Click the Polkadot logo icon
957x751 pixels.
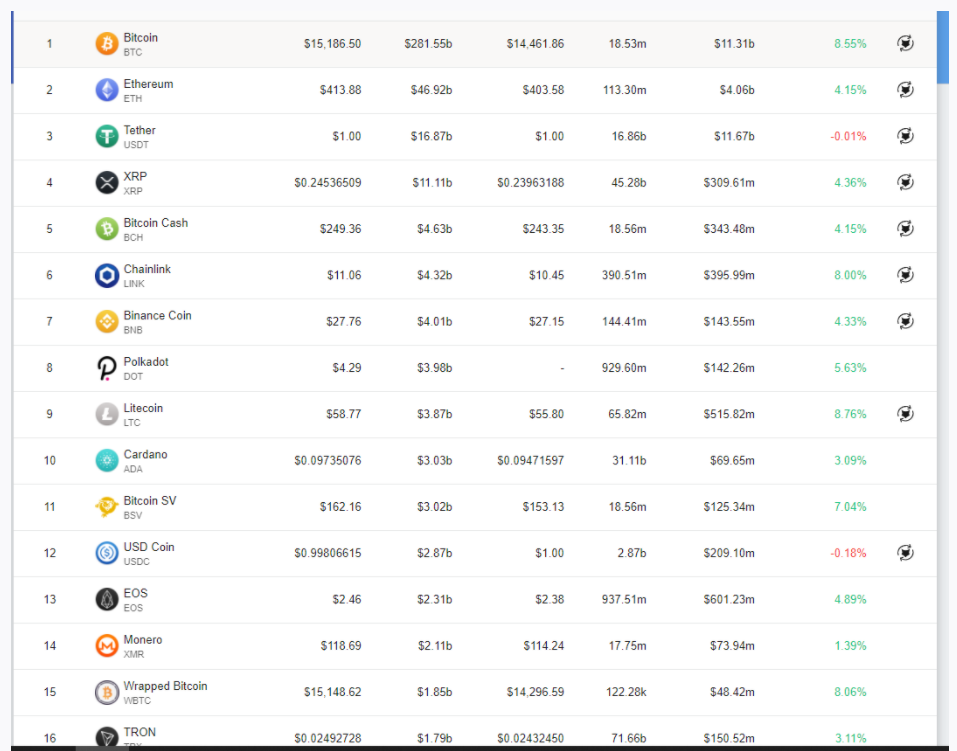(x=107, y=368)
